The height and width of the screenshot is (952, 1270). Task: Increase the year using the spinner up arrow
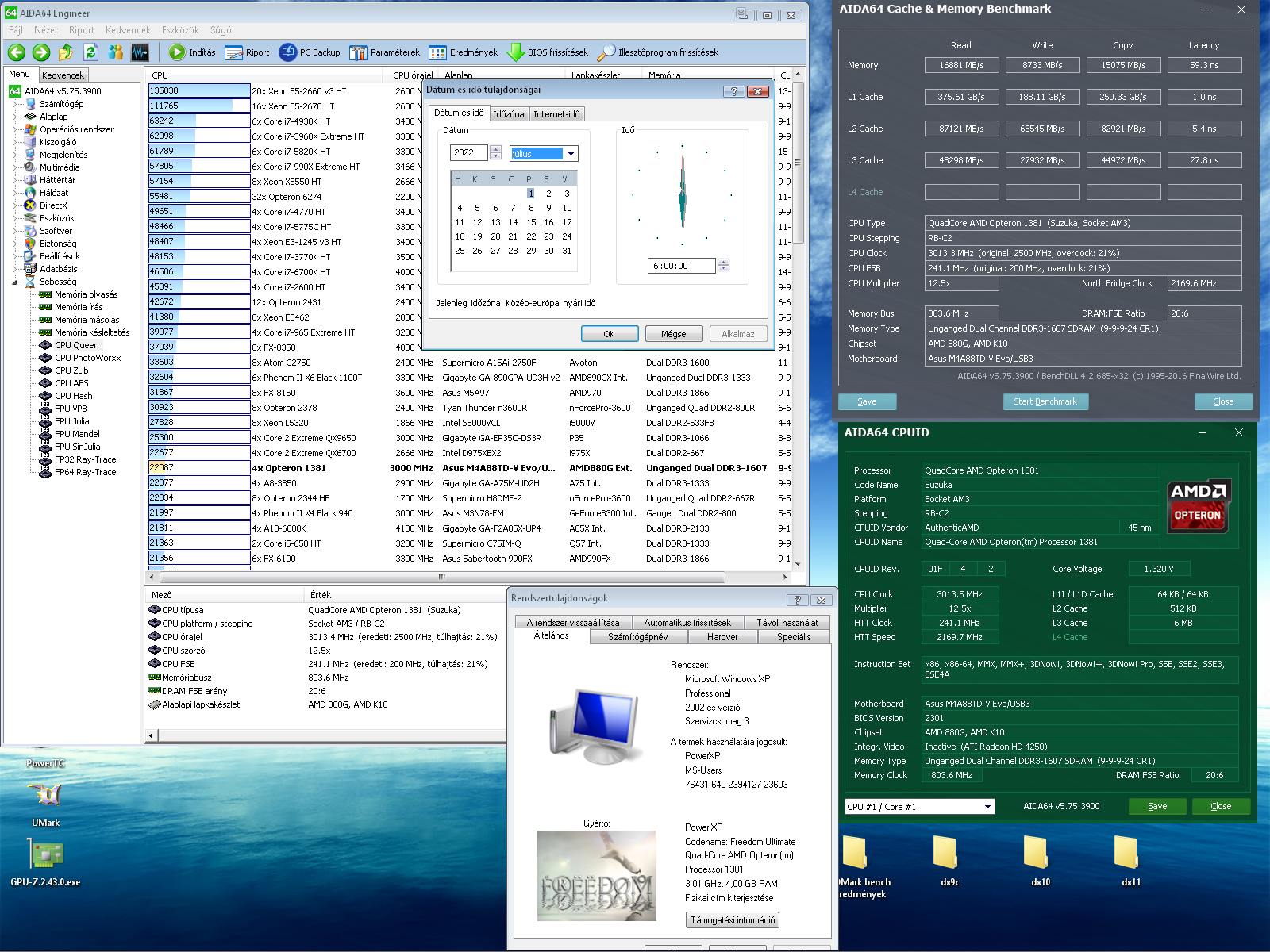[x=495, y=149]
